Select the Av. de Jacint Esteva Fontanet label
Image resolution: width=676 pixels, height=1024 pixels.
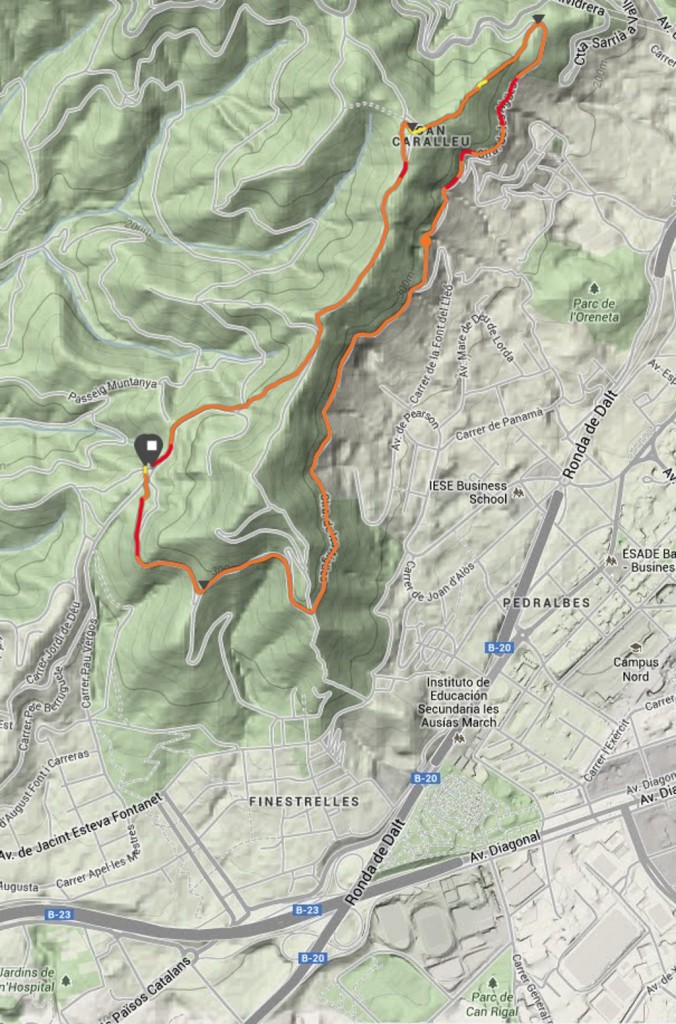click(80, 827)
